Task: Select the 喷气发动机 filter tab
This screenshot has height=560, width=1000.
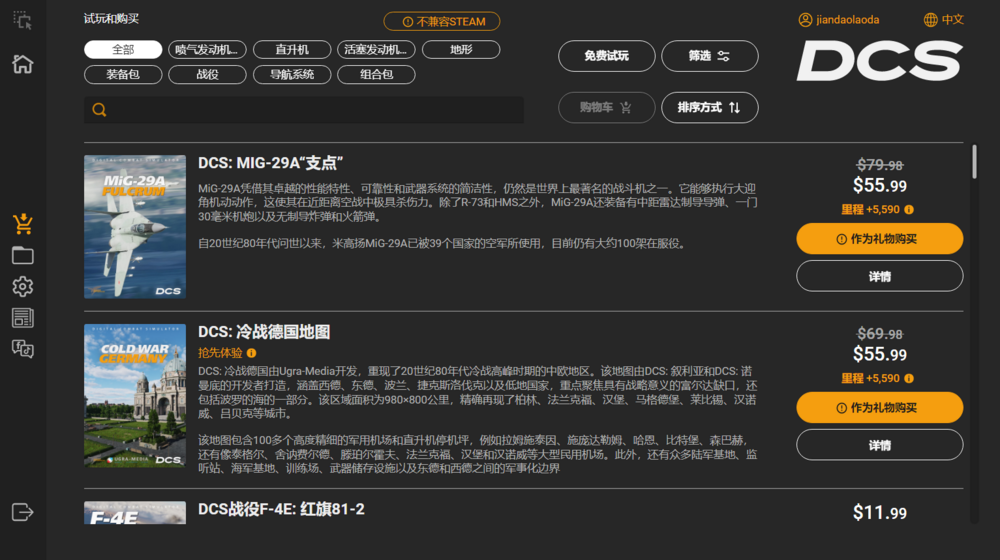Action: 207,50
